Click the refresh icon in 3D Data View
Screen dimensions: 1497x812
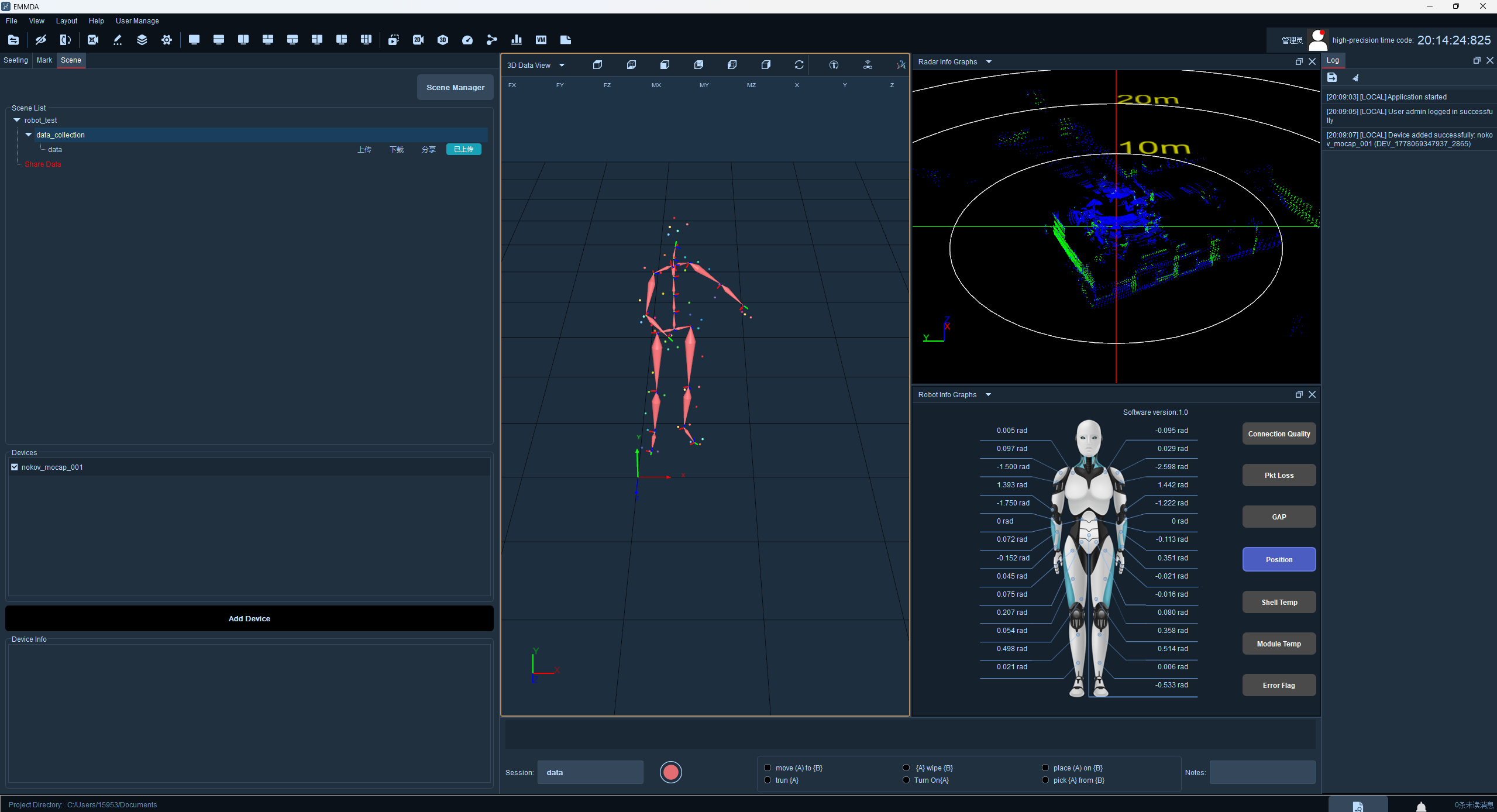tap(799, 65)
